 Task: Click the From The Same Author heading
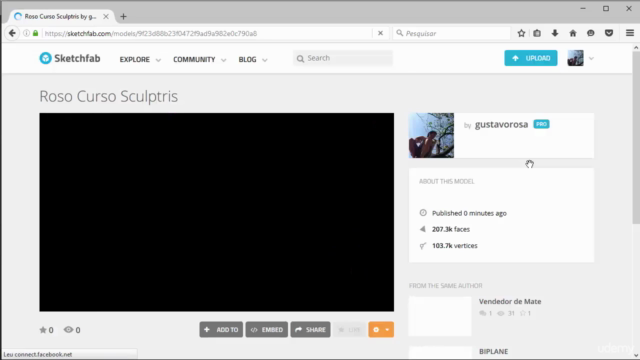(x=446, y=286)
